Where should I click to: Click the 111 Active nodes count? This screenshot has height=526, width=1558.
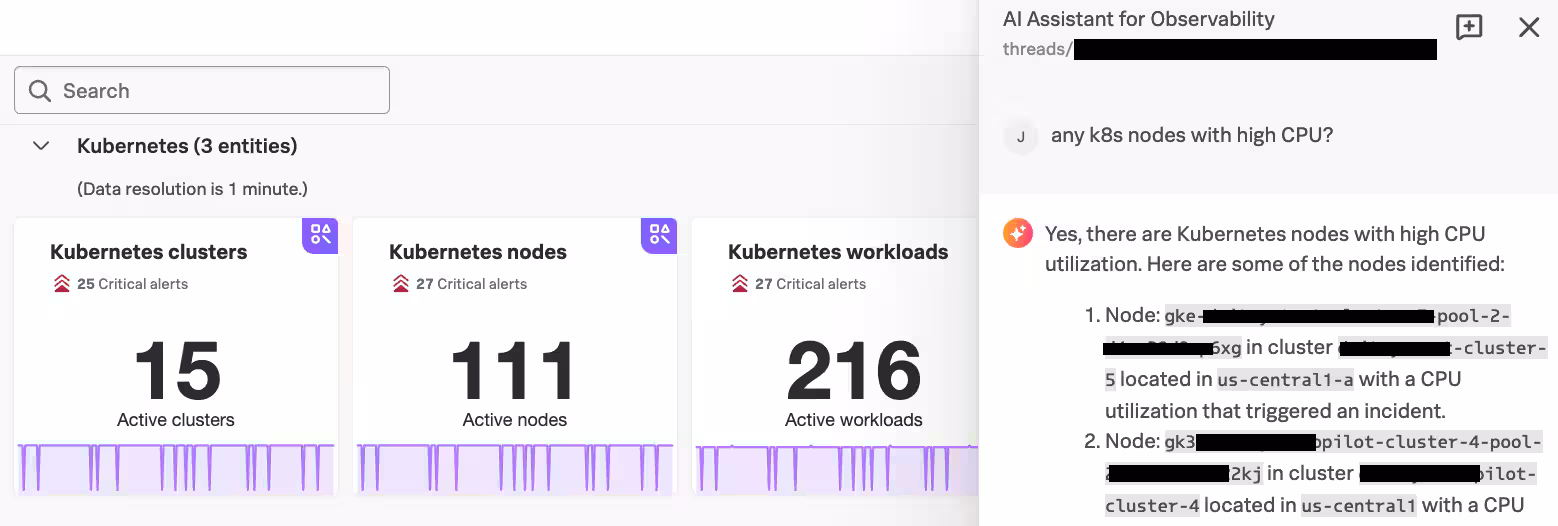pos(514,370)
